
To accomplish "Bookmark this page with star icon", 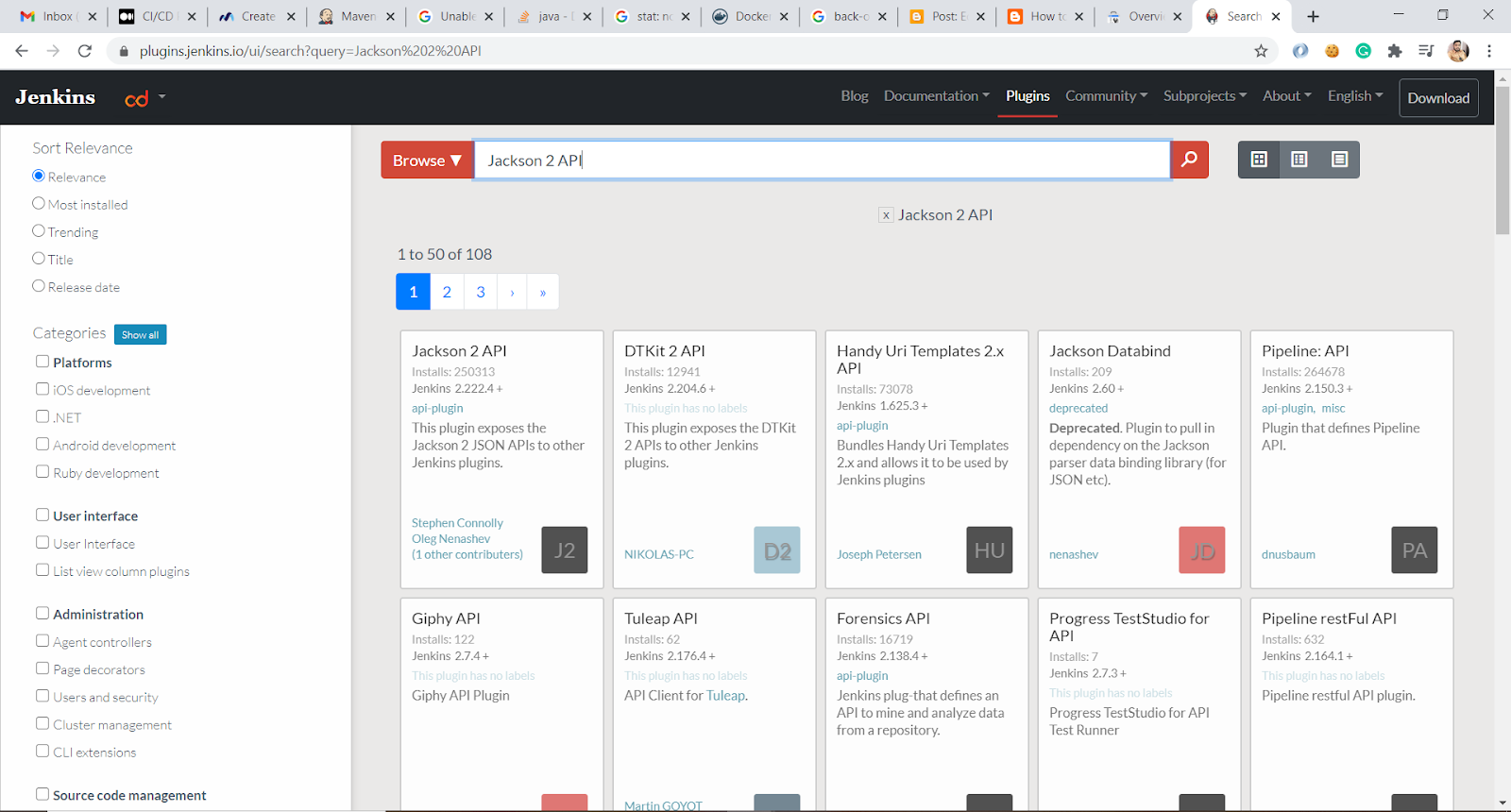I will (1261, 51).
